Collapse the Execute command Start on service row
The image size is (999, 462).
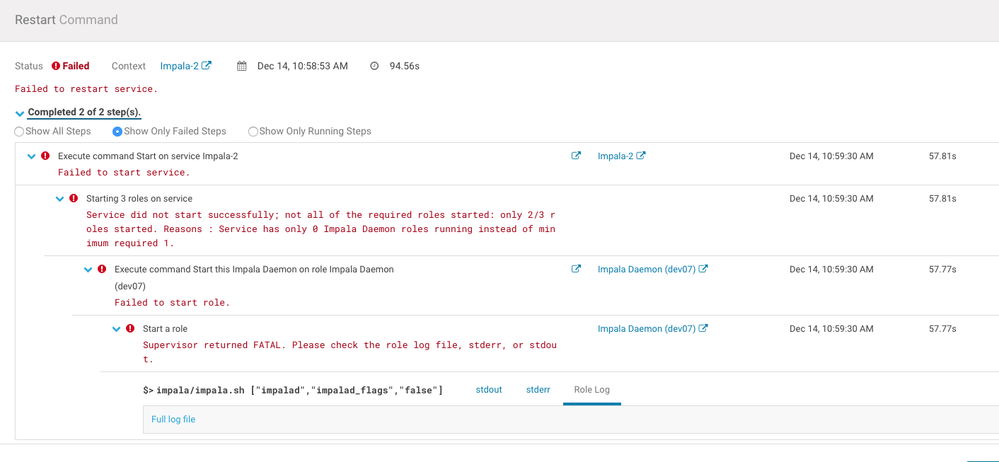coord(31,157)
